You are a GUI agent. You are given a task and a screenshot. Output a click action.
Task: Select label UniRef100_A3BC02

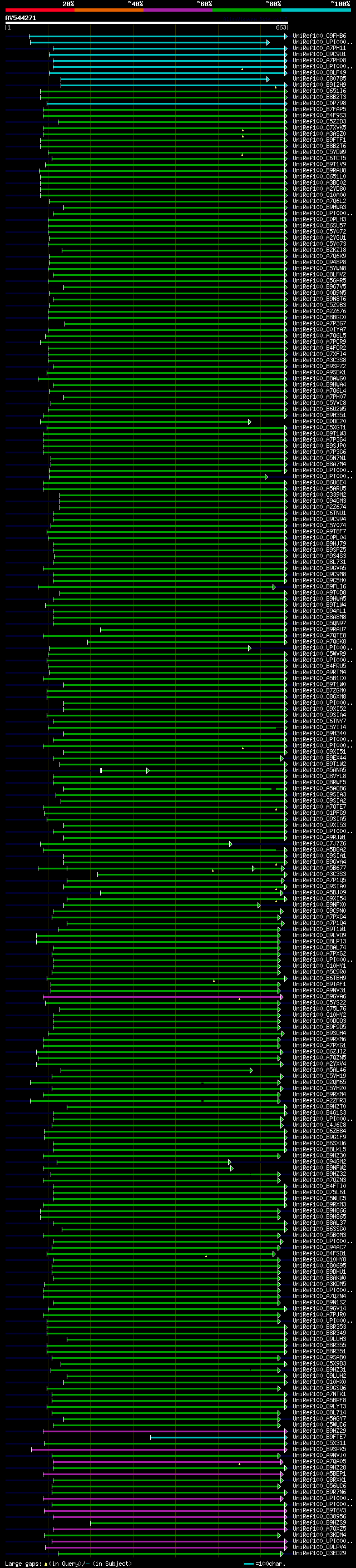tap(319, 182)
